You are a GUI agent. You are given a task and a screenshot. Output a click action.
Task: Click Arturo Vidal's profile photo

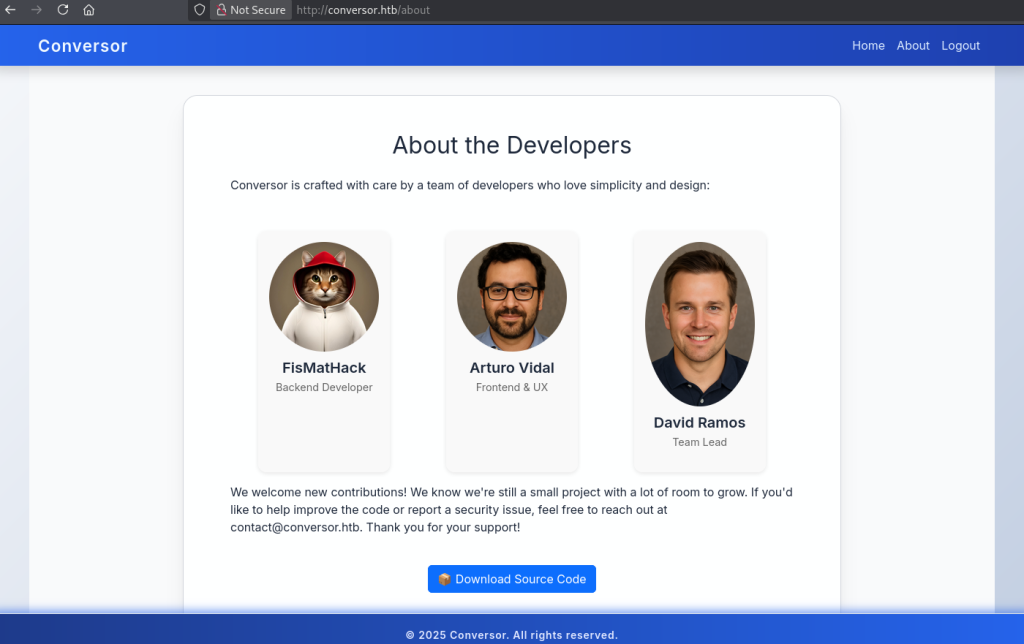512,297
